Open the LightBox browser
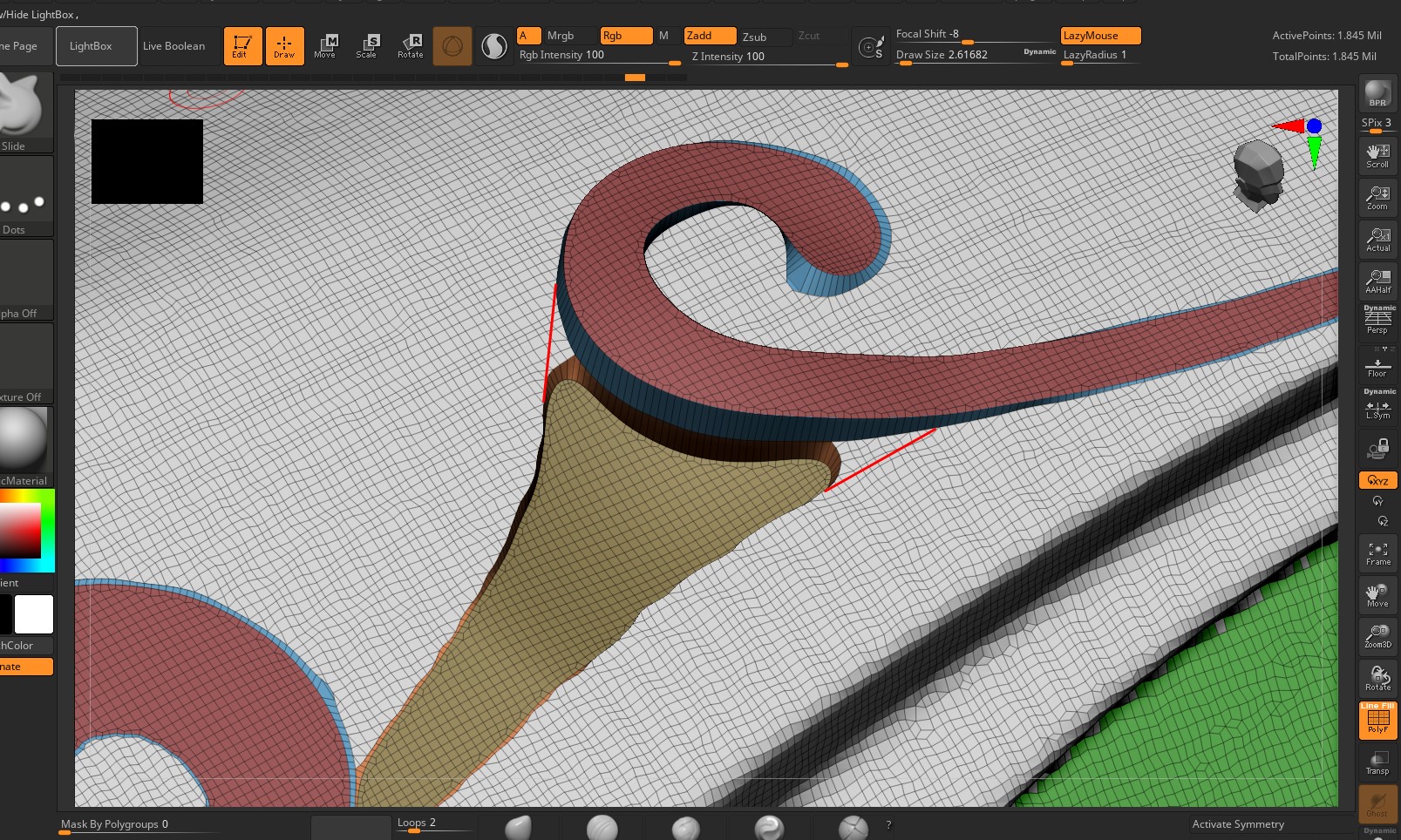This screenshot has height=840, width=1401. coord(96,45)
